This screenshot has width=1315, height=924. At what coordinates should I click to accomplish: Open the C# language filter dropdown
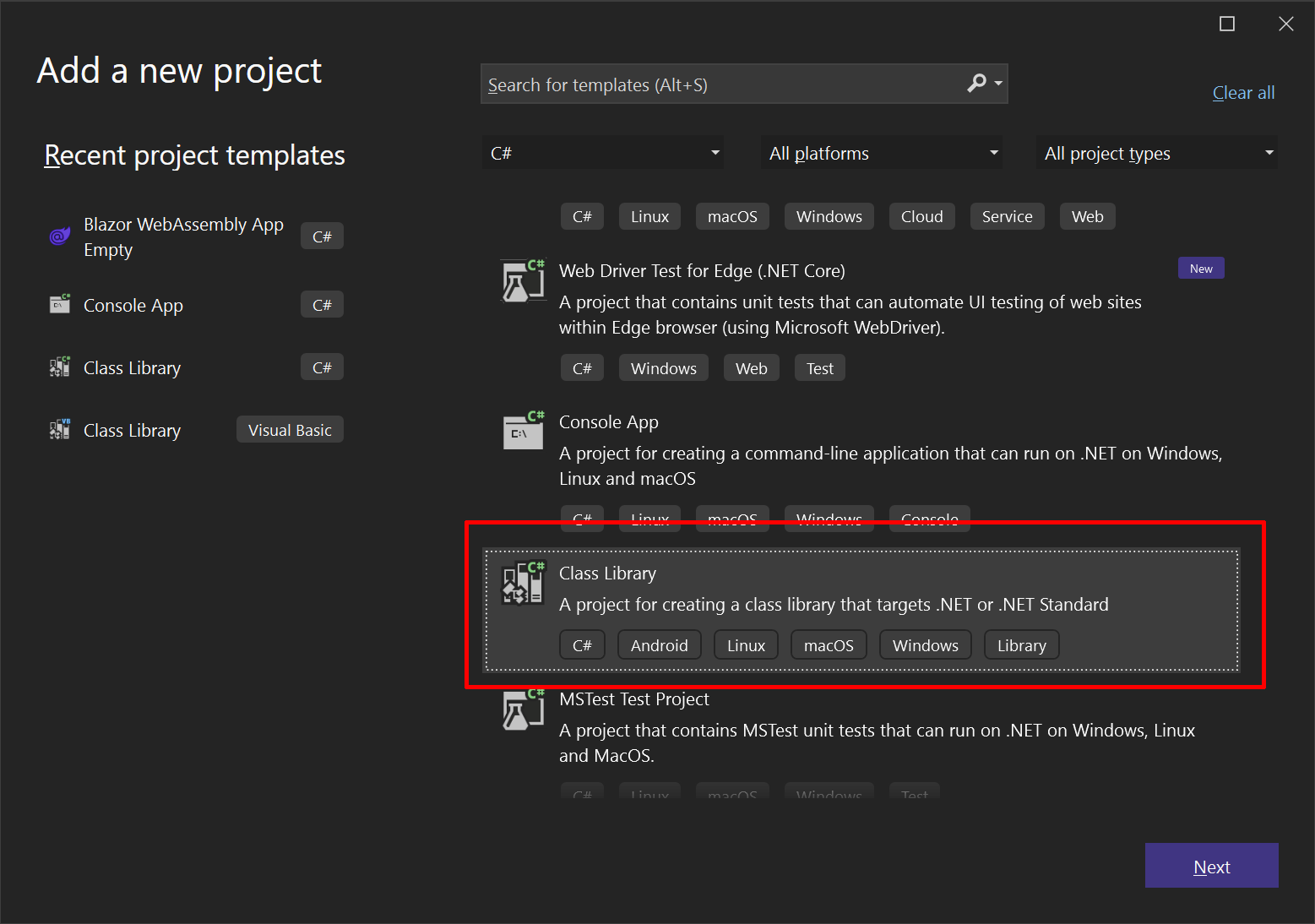pyautogui.click(x=603, y=153)
